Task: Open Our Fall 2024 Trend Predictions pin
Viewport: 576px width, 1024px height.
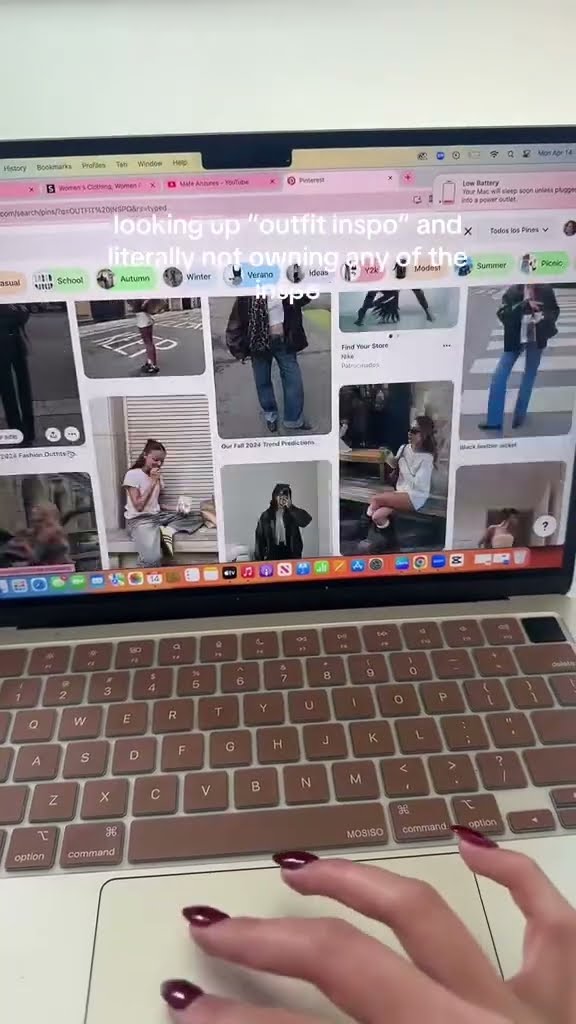Action: (268, 443)
